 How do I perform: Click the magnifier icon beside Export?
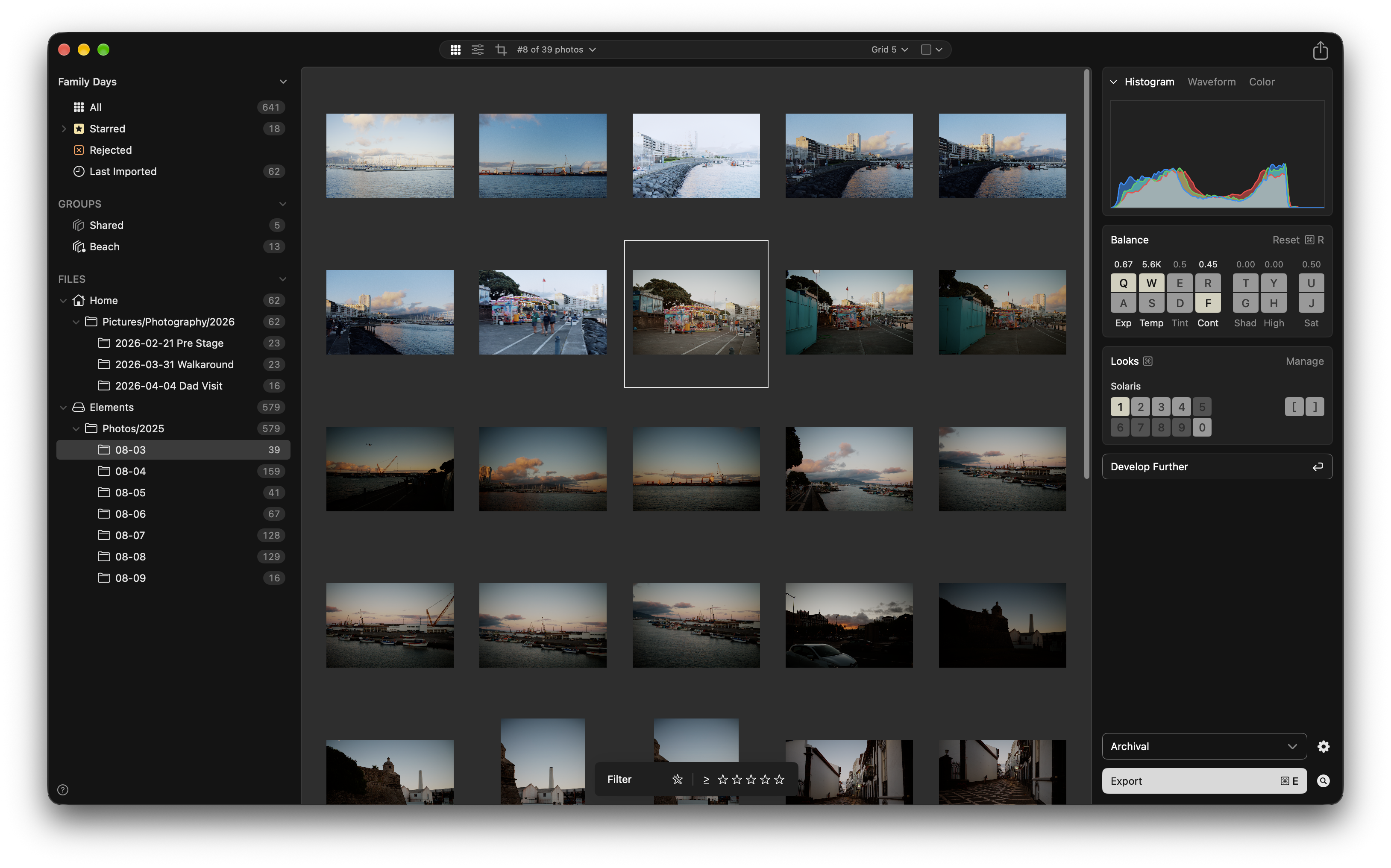pyautogui.click(x=1323, y=781)
